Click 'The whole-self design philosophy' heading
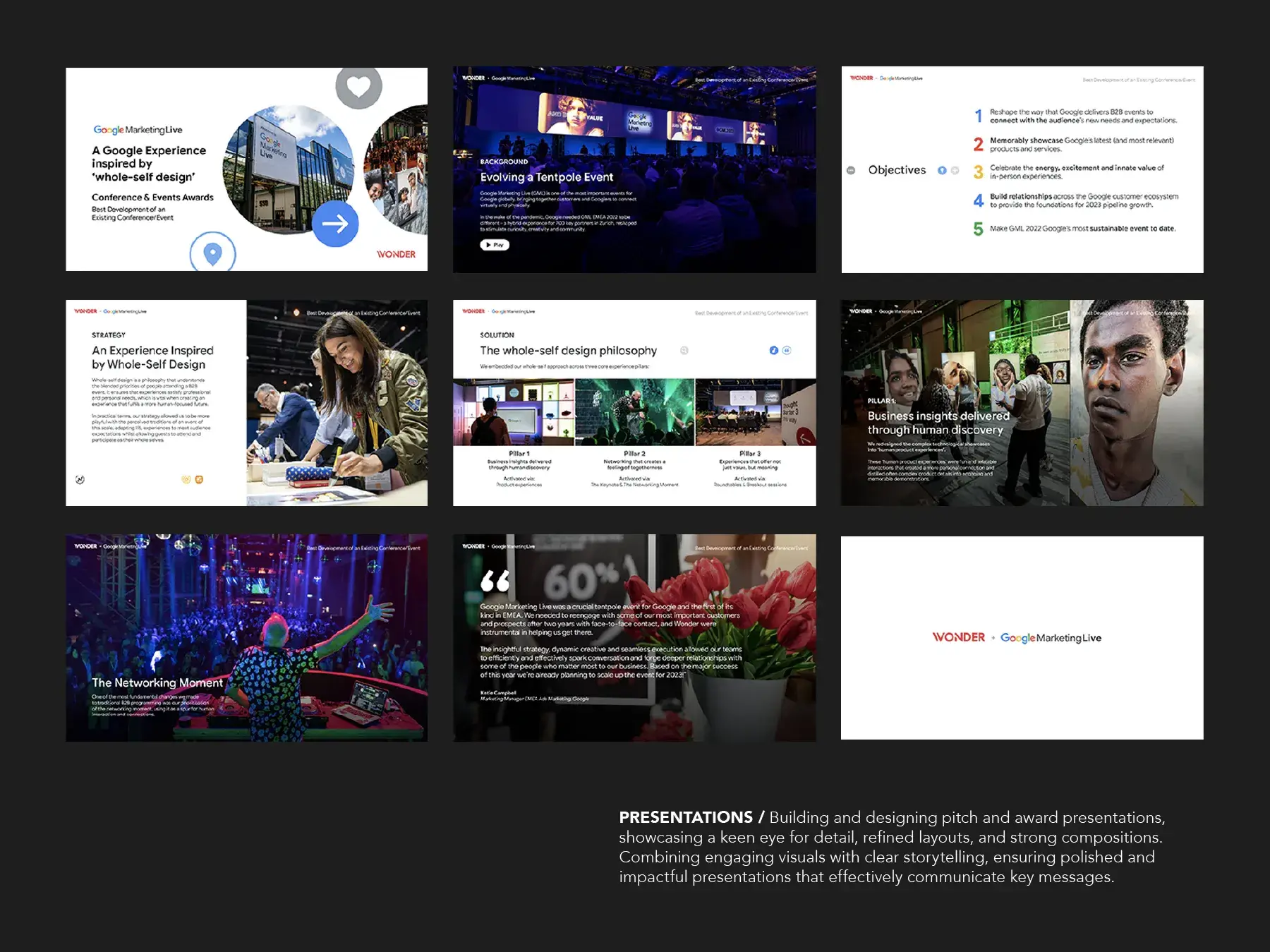Screen dimensions: 1270x952 click(568, 351)
